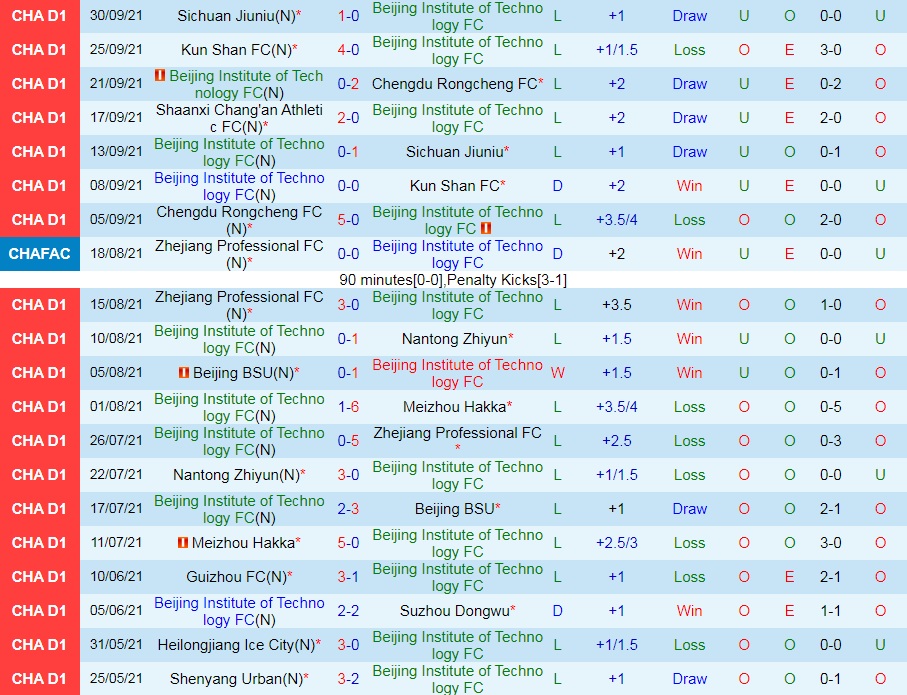
Task: Open Nantong Zhiyun(N) team link on 22/07/21
Action: 239,475
